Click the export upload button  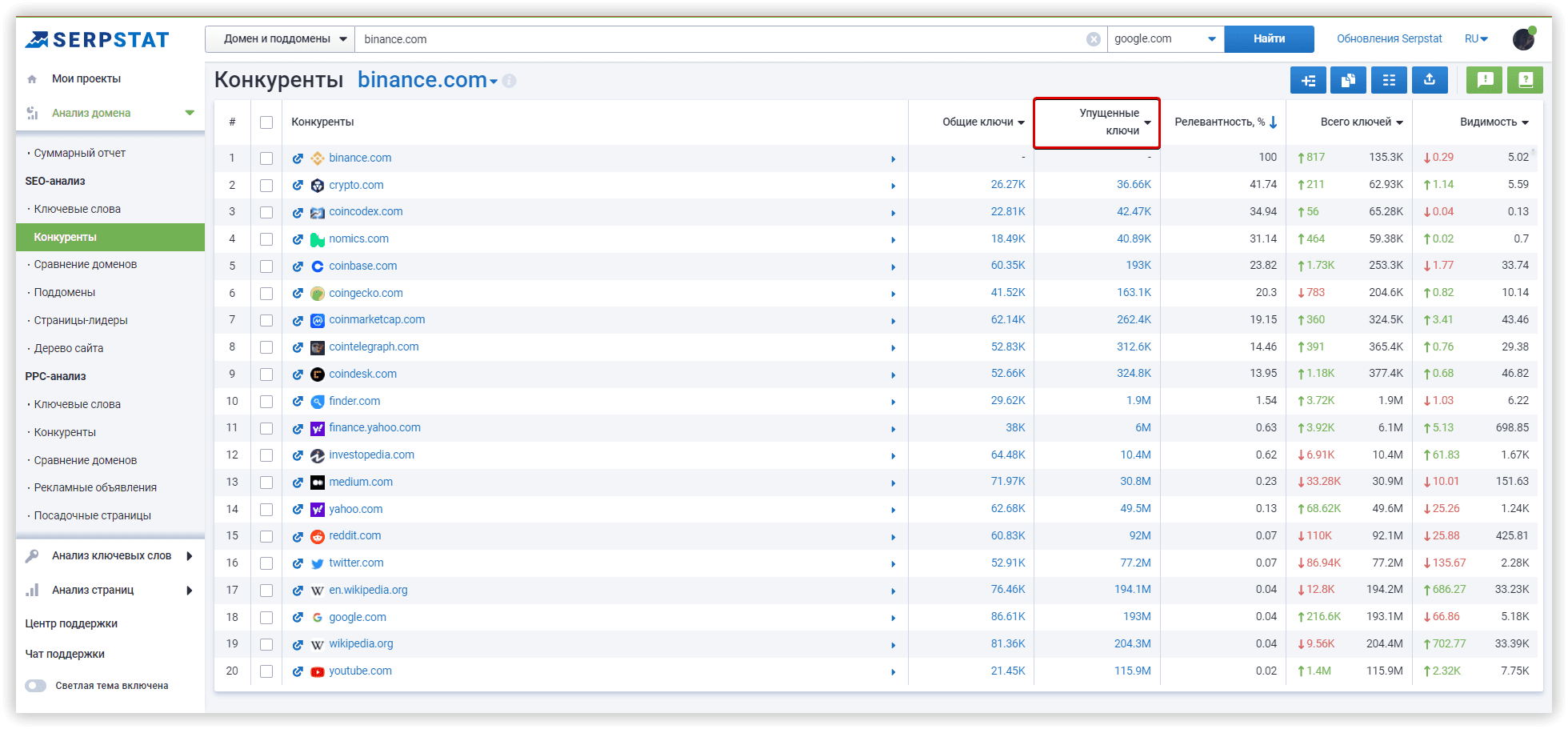click(x=1430, y=80)
